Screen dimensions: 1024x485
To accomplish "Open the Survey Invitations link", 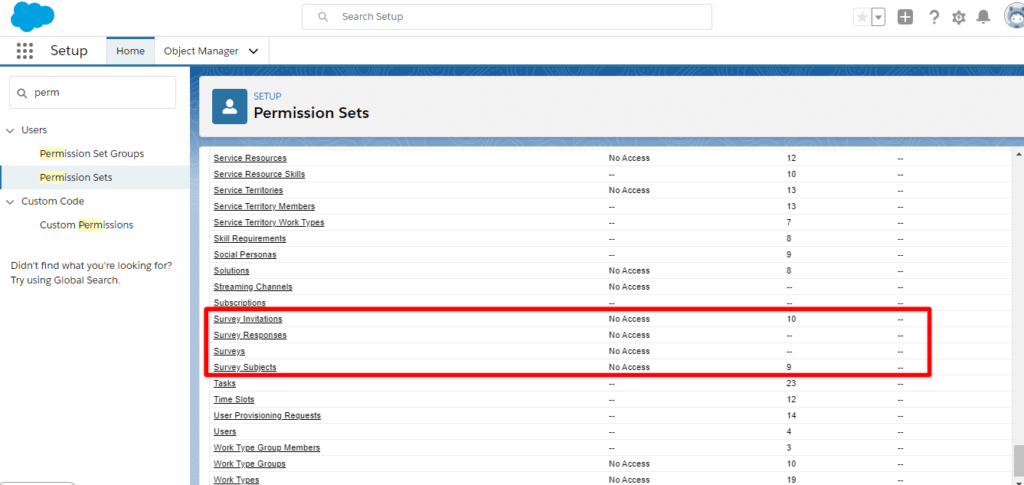I will point(248,319).
